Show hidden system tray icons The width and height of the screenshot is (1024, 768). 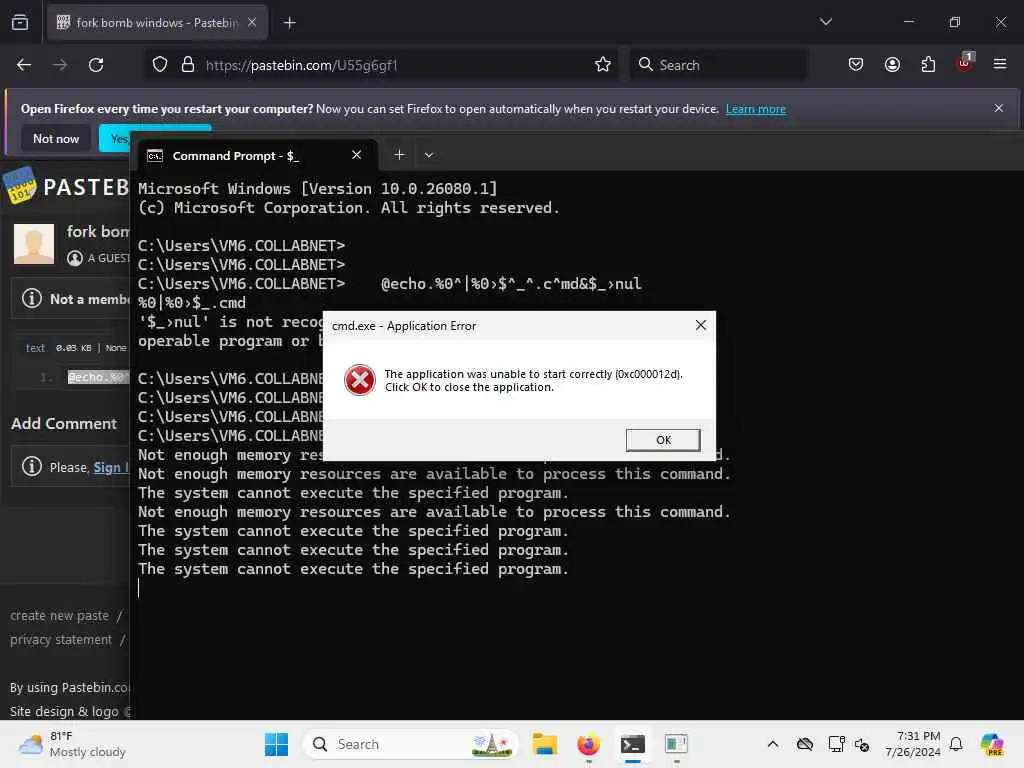773,744
